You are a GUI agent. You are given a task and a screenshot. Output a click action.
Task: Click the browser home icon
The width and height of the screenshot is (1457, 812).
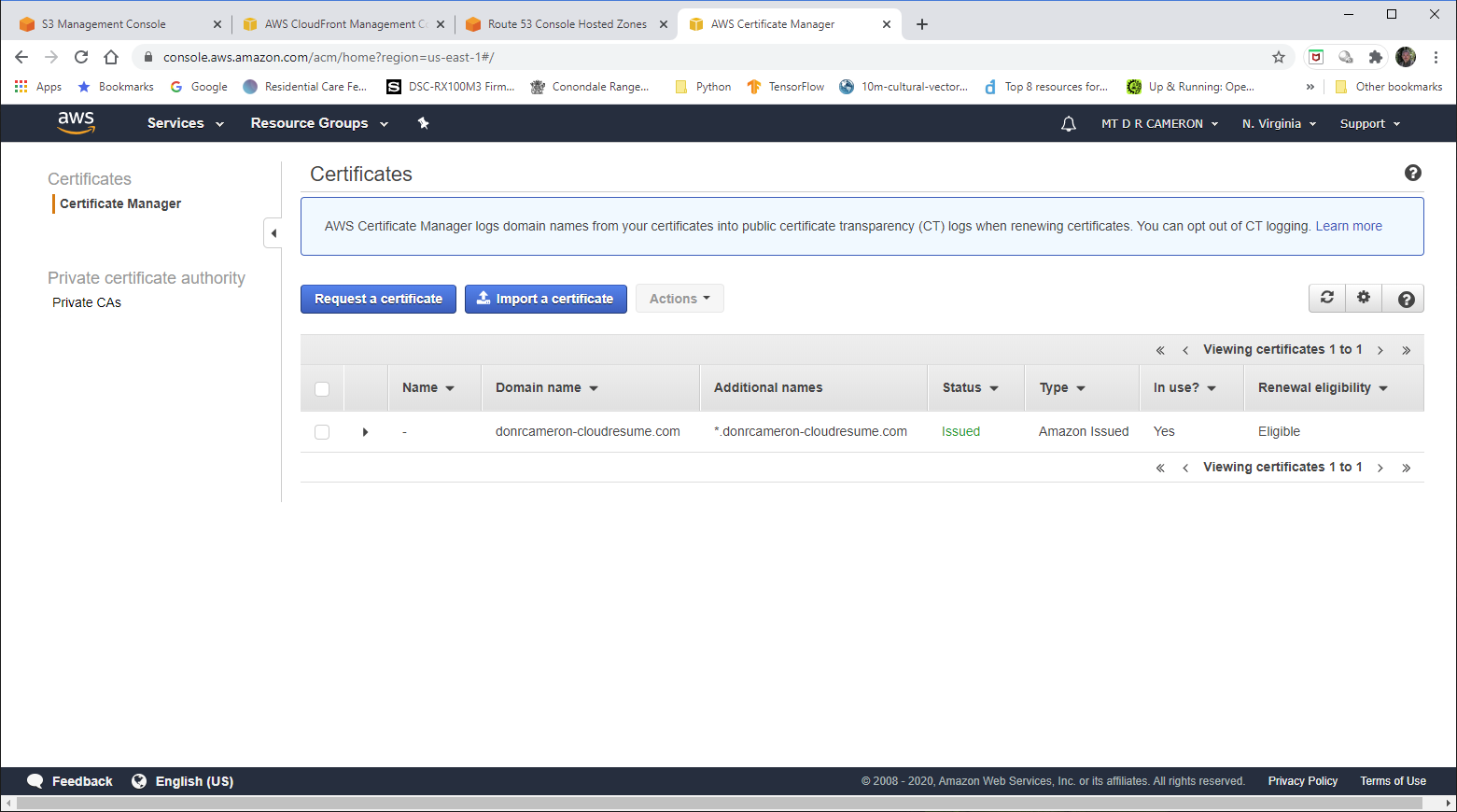[111, 57]
